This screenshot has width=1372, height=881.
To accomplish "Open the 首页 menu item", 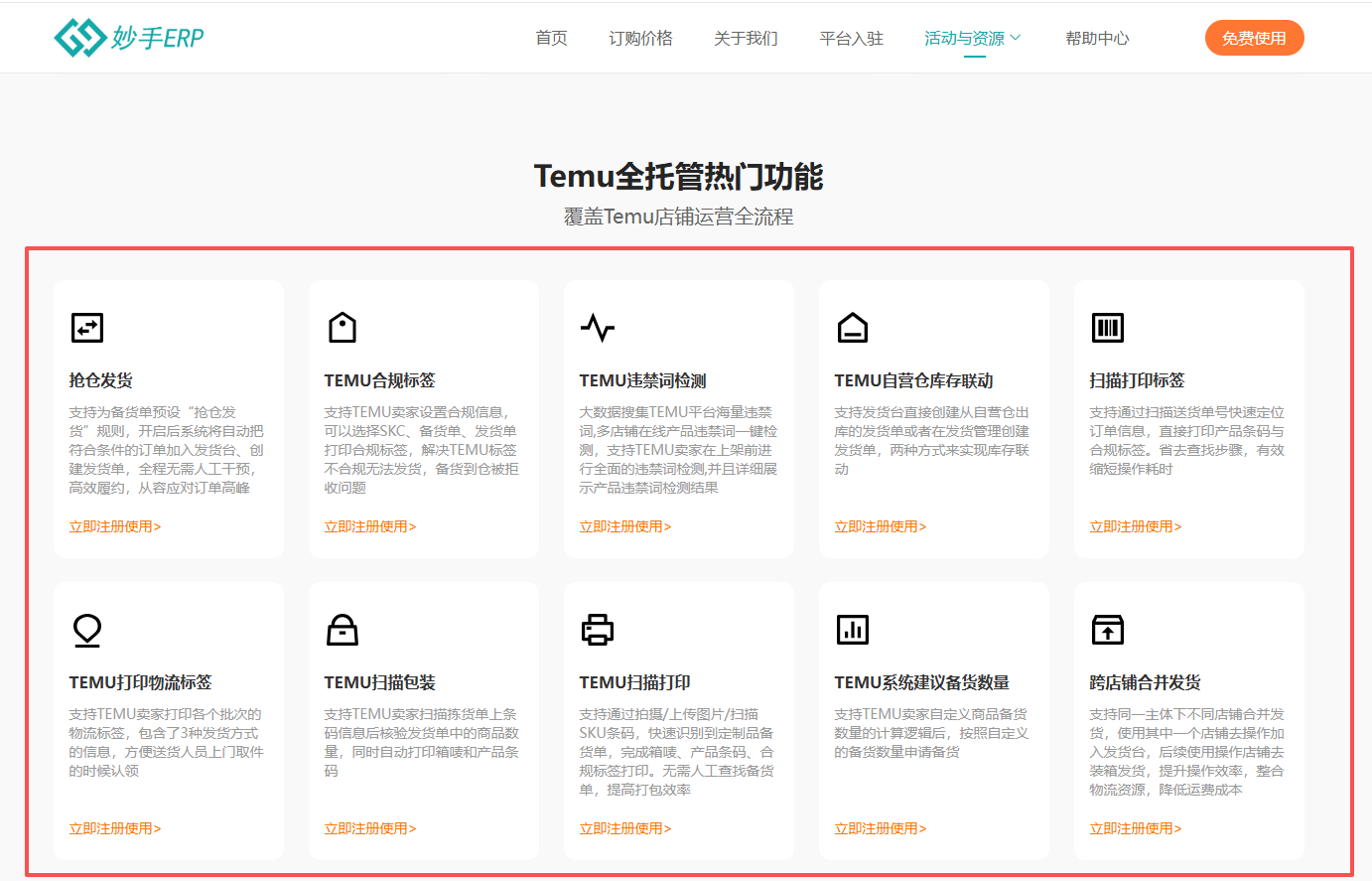I will (551, 38).
